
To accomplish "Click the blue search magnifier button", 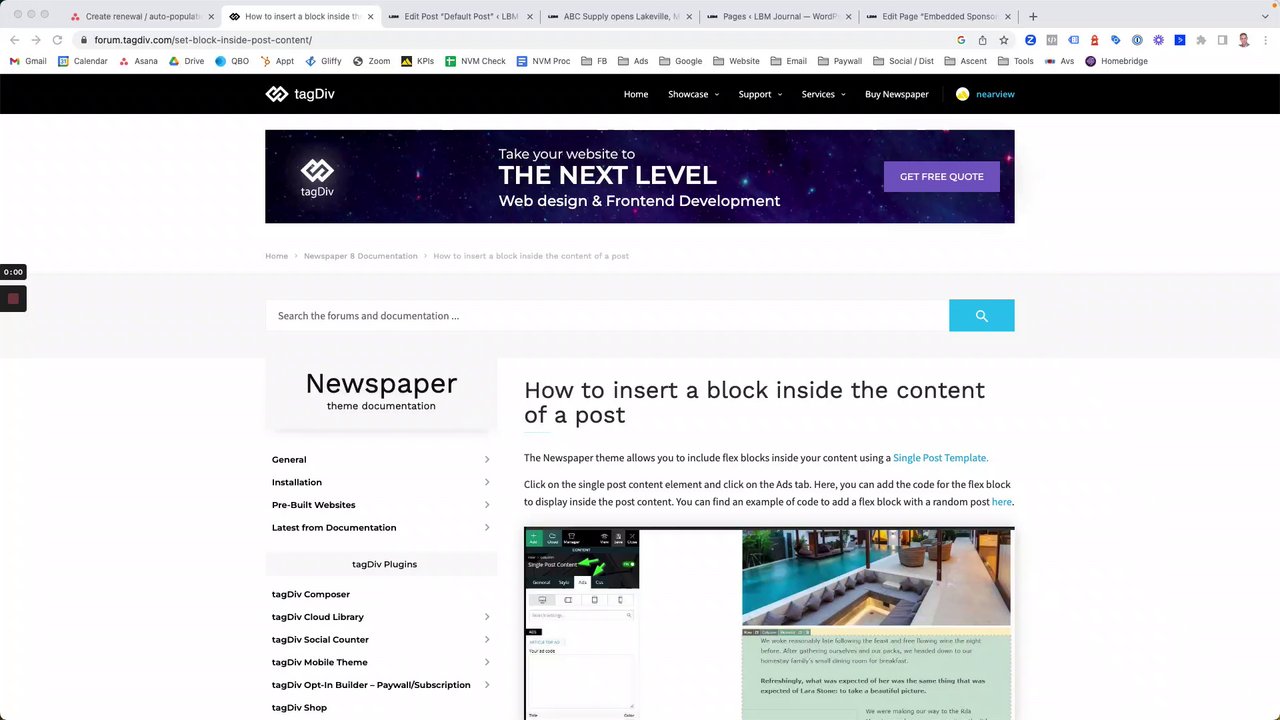I will 981,315.
